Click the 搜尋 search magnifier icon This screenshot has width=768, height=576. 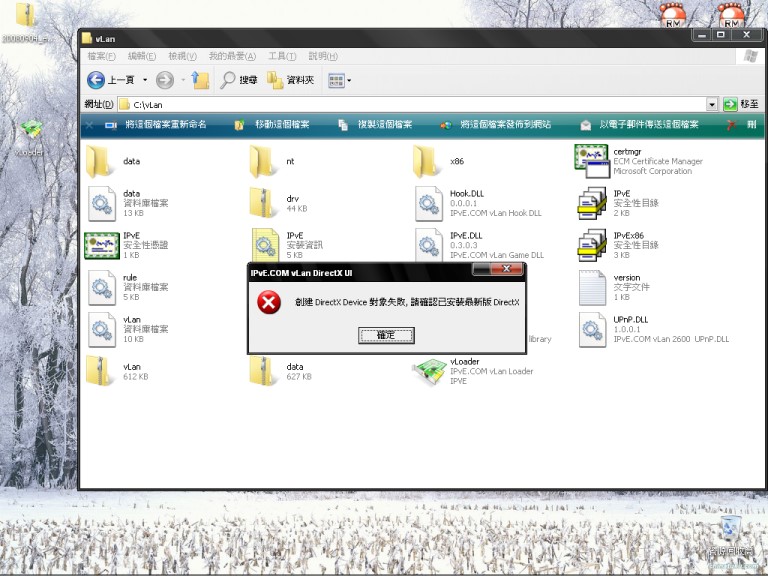[x=229, y=80]
